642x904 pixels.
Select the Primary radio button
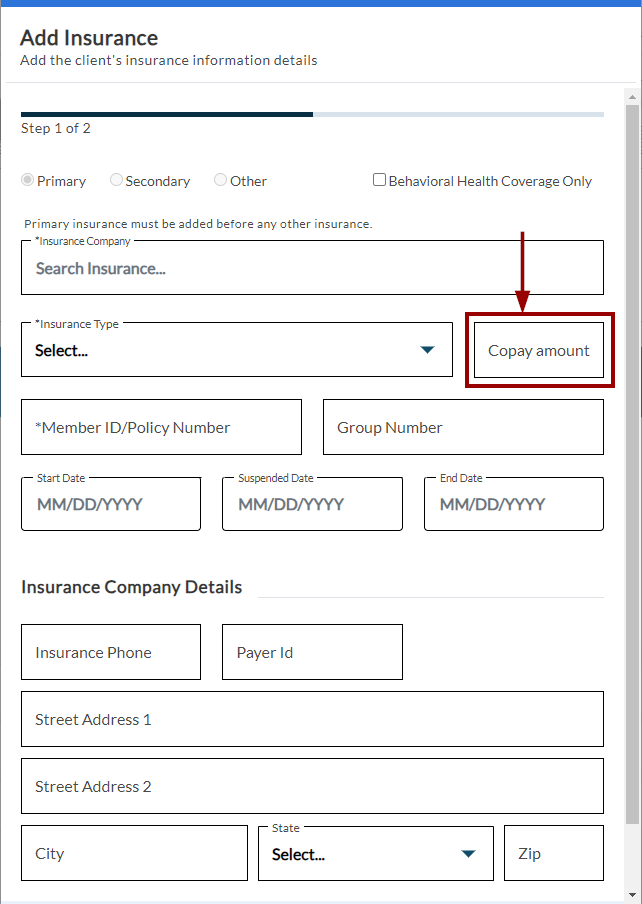pos(27,180)
